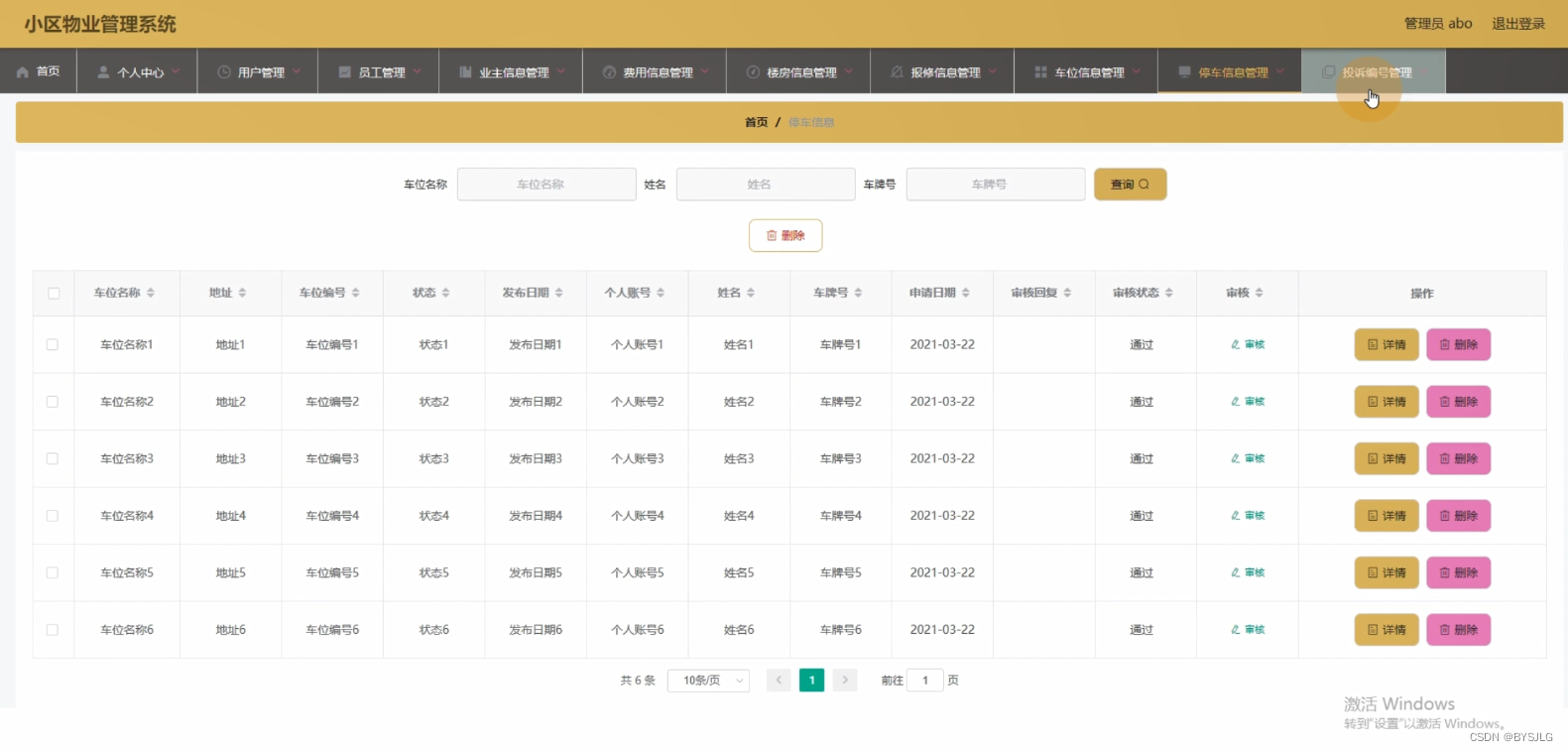Click page number 1 in pagination
Viewport: 1568px width, 751px height.
[811, 681]
